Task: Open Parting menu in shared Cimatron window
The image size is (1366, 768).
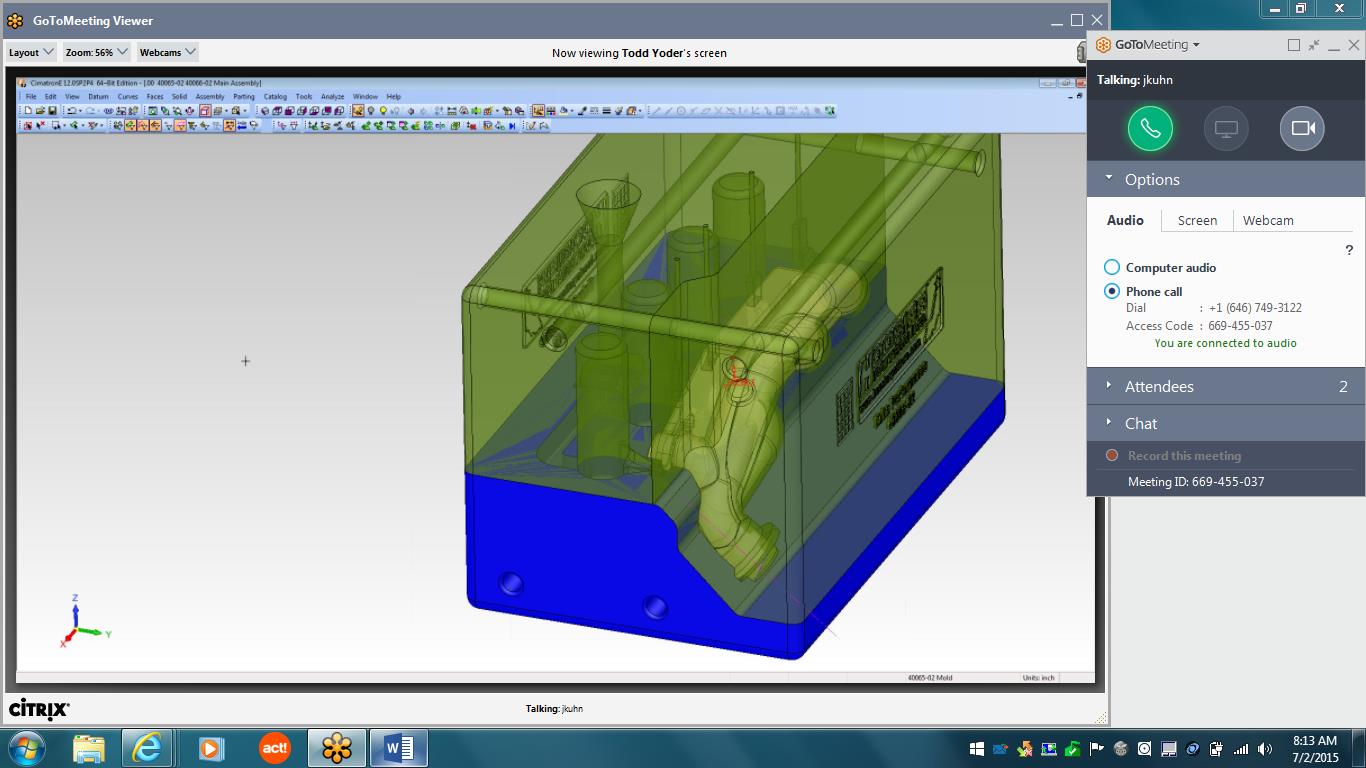Action: [x=244, y=97]
